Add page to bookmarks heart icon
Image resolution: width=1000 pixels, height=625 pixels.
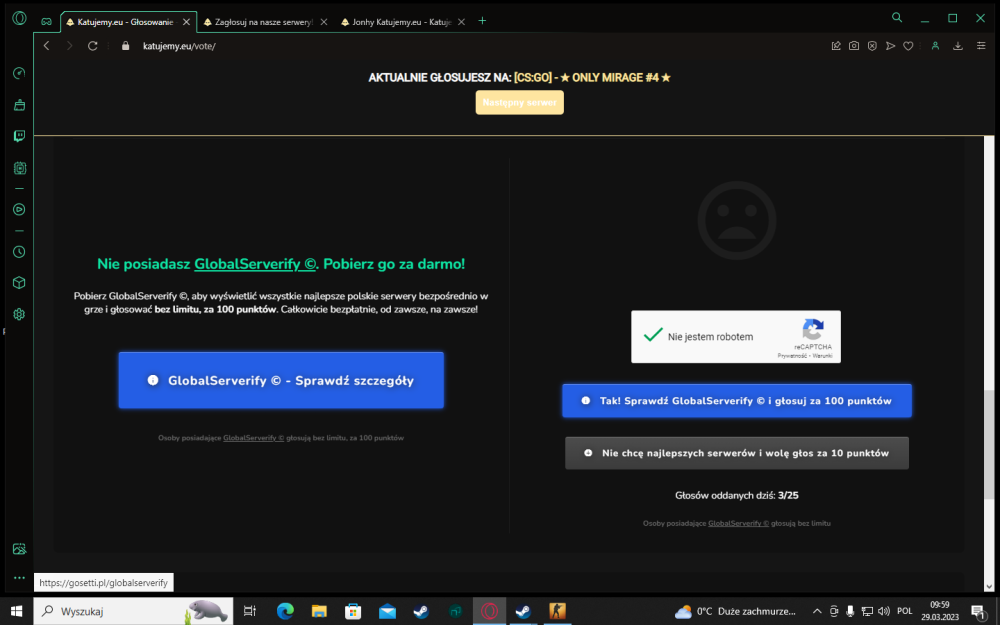(908, 46)
